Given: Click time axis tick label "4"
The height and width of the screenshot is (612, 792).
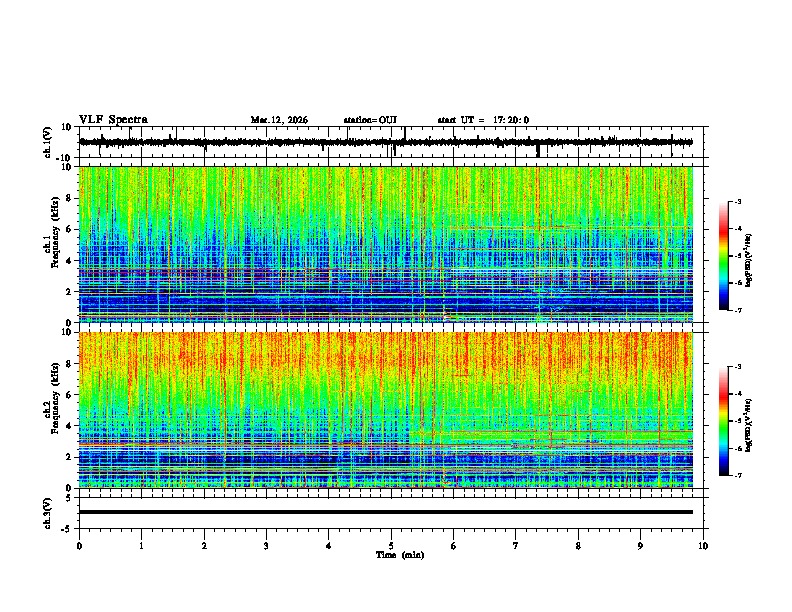Looking at the screenshot, I should pyautogui.click(x=329, y=546).
